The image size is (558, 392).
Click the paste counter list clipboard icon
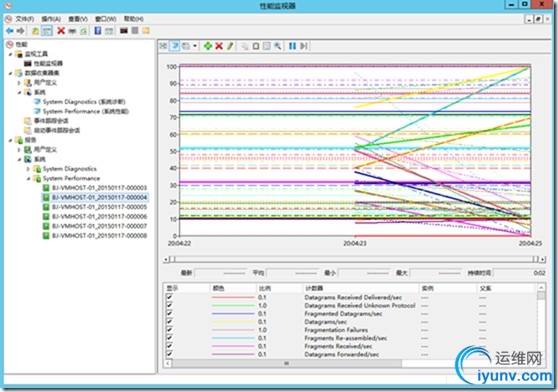pyautogui.click(x=256, y=46)
